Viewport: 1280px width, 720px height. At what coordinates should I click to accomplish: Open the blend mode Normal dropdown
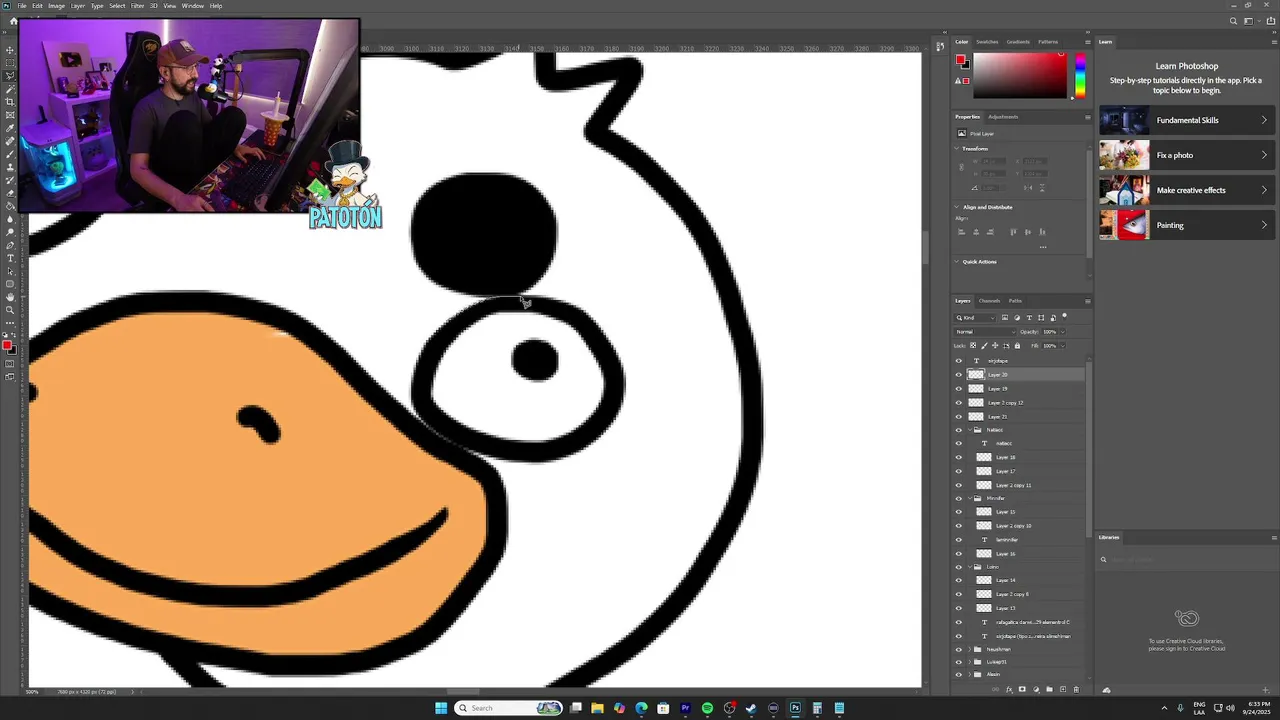[985, 332]
